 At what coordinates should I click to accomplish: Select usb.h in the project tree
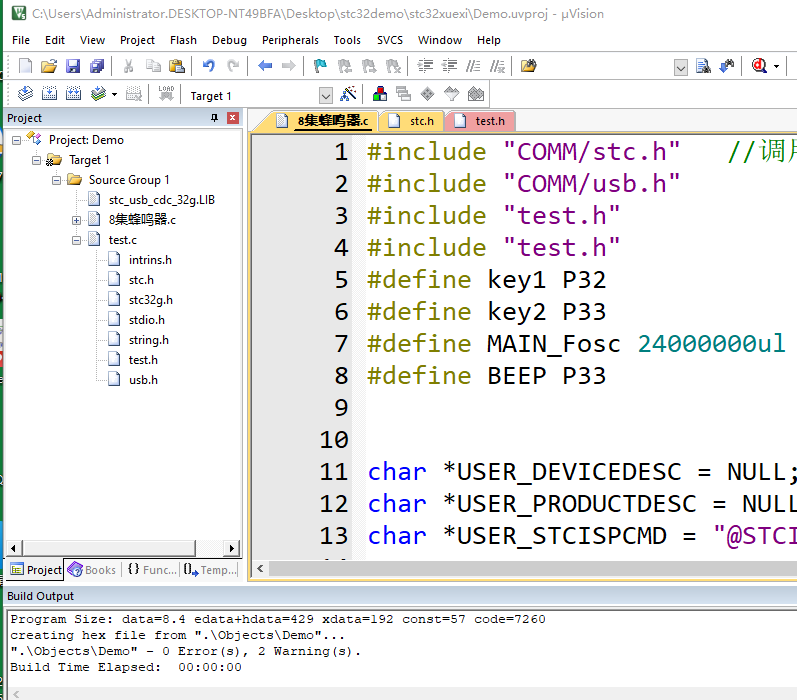coord(143,380)
